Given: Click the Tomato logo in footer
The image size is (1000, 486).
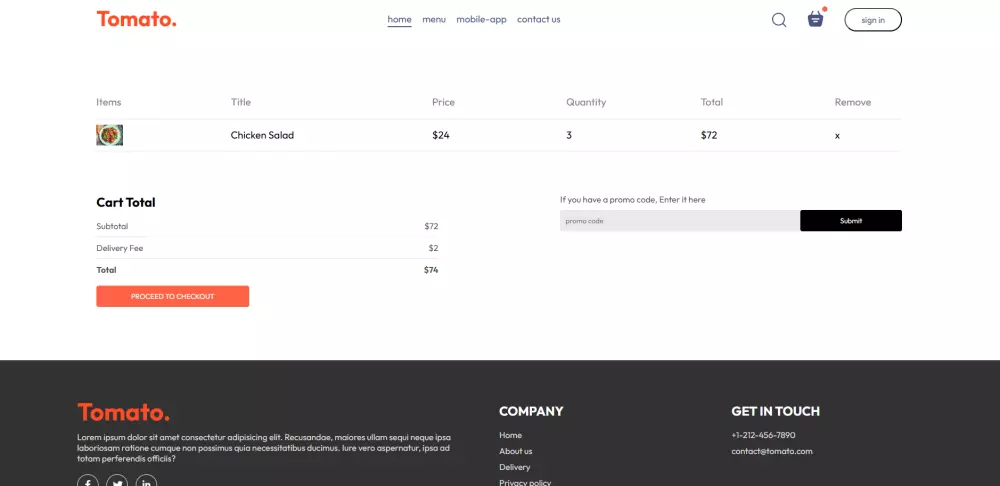Looking at the screenshot, I should point(123,412).
